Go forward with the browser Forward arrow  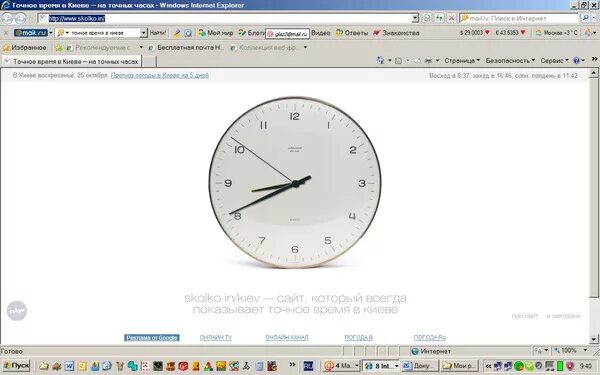20,18
